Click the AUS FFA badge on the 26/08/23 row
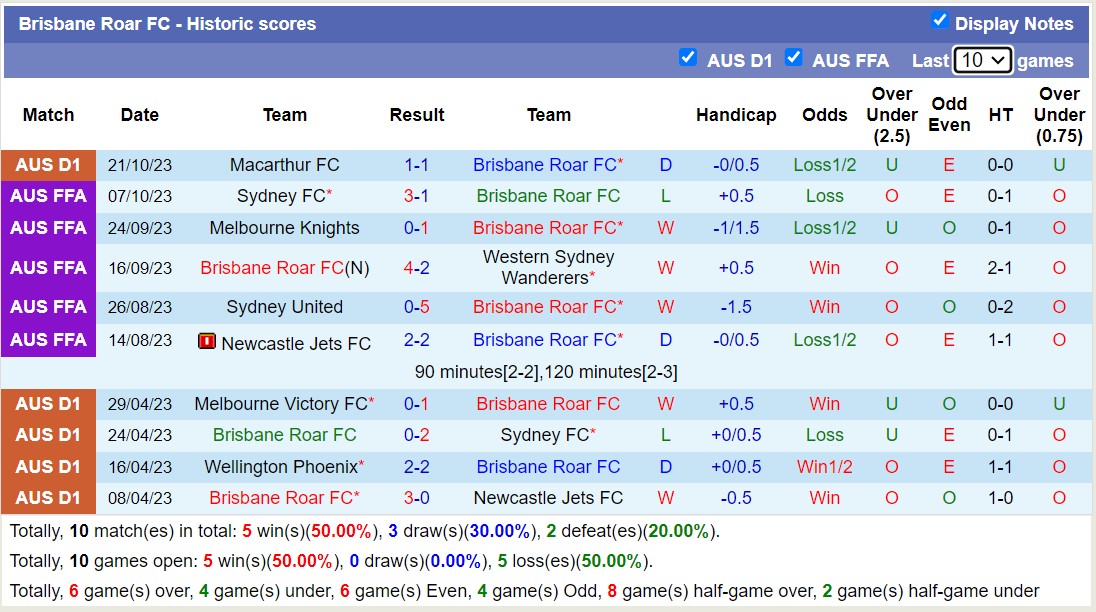The width and height of the screenshot is (1096, 612). (48, 307)
